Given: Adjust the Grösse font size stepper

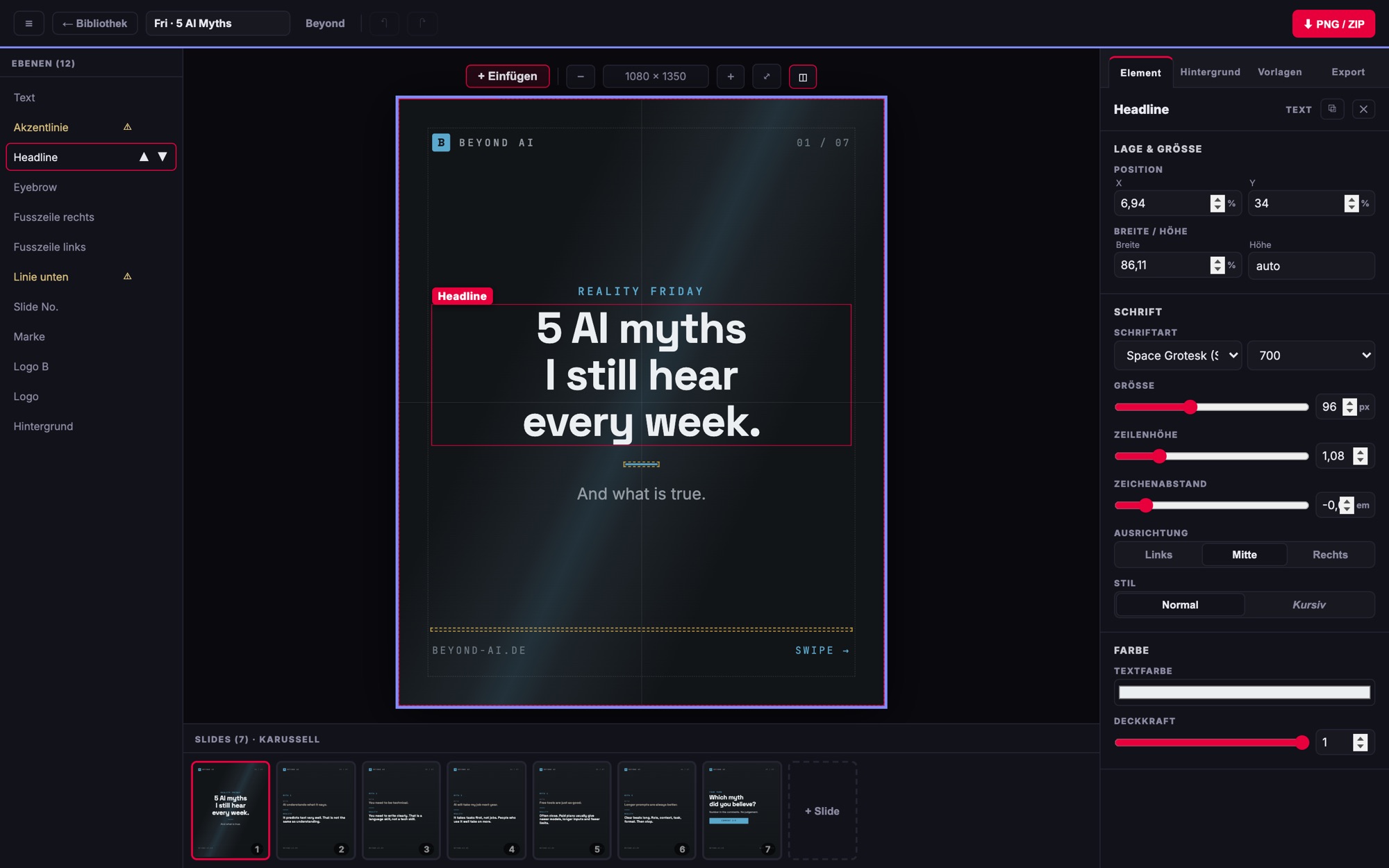Looking at the screenshot, I should point(1349,407).
